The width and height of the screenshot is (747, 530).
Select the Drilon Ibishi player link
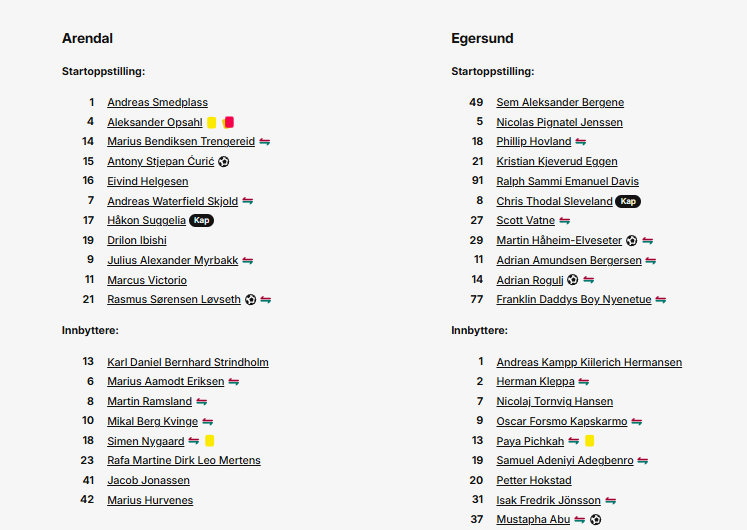[137, 240]
